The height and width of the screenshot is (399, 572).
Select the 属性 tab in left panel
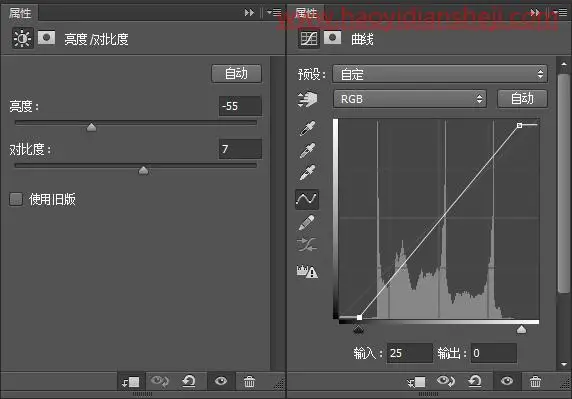(20, 13)
